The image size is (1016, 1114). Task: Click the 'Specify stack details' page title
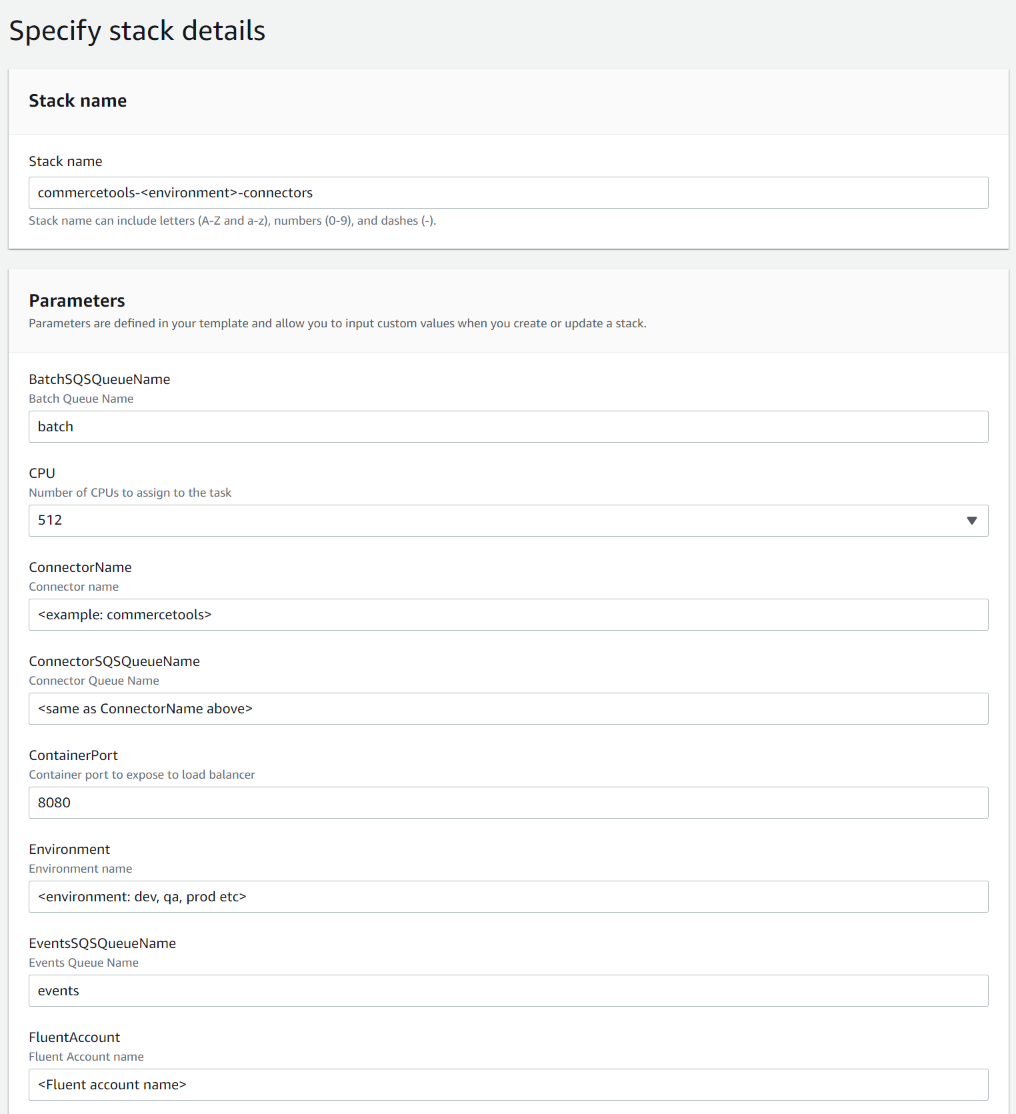click(x=137, y=31)
